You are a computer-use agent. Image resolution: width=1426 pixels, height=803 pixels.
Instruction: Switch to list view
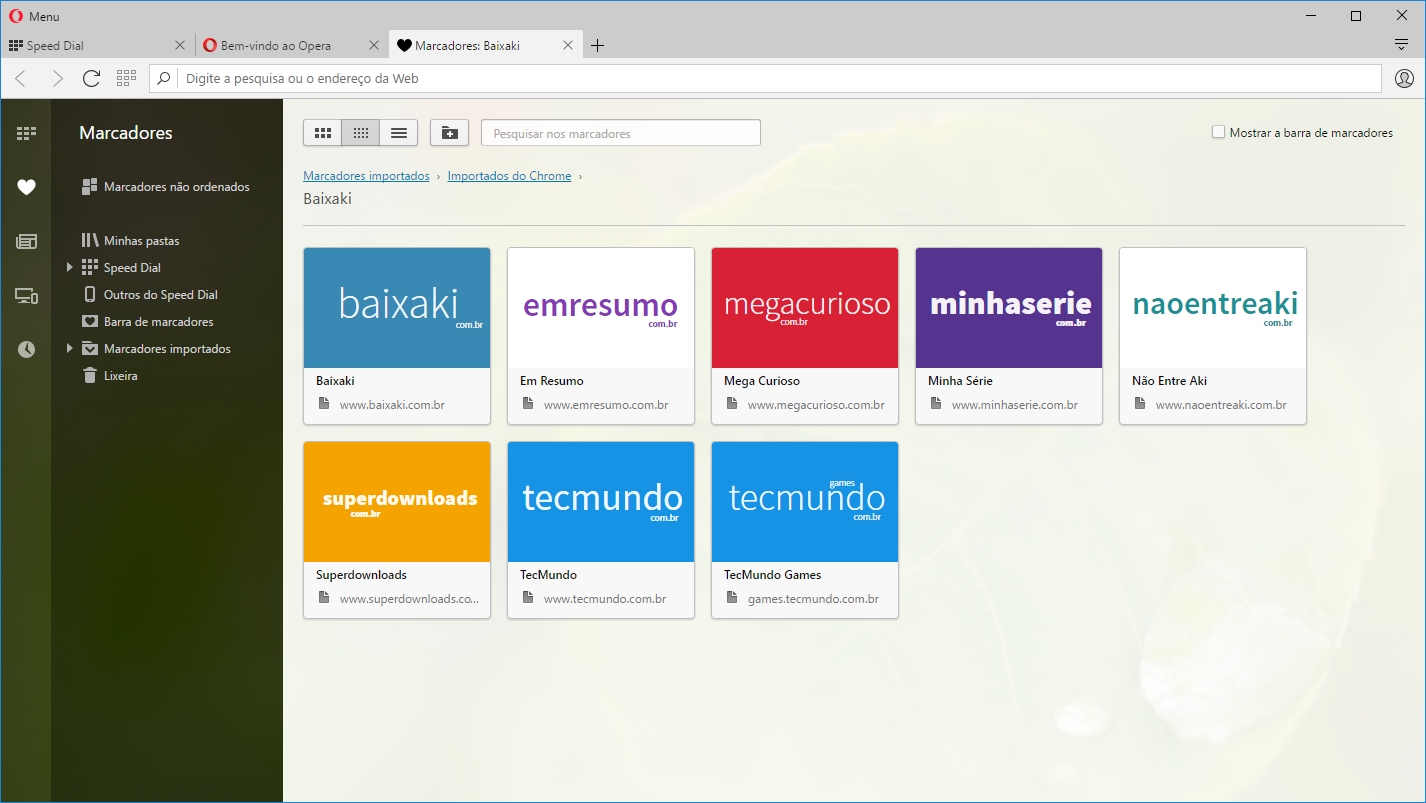pos(398,133)
